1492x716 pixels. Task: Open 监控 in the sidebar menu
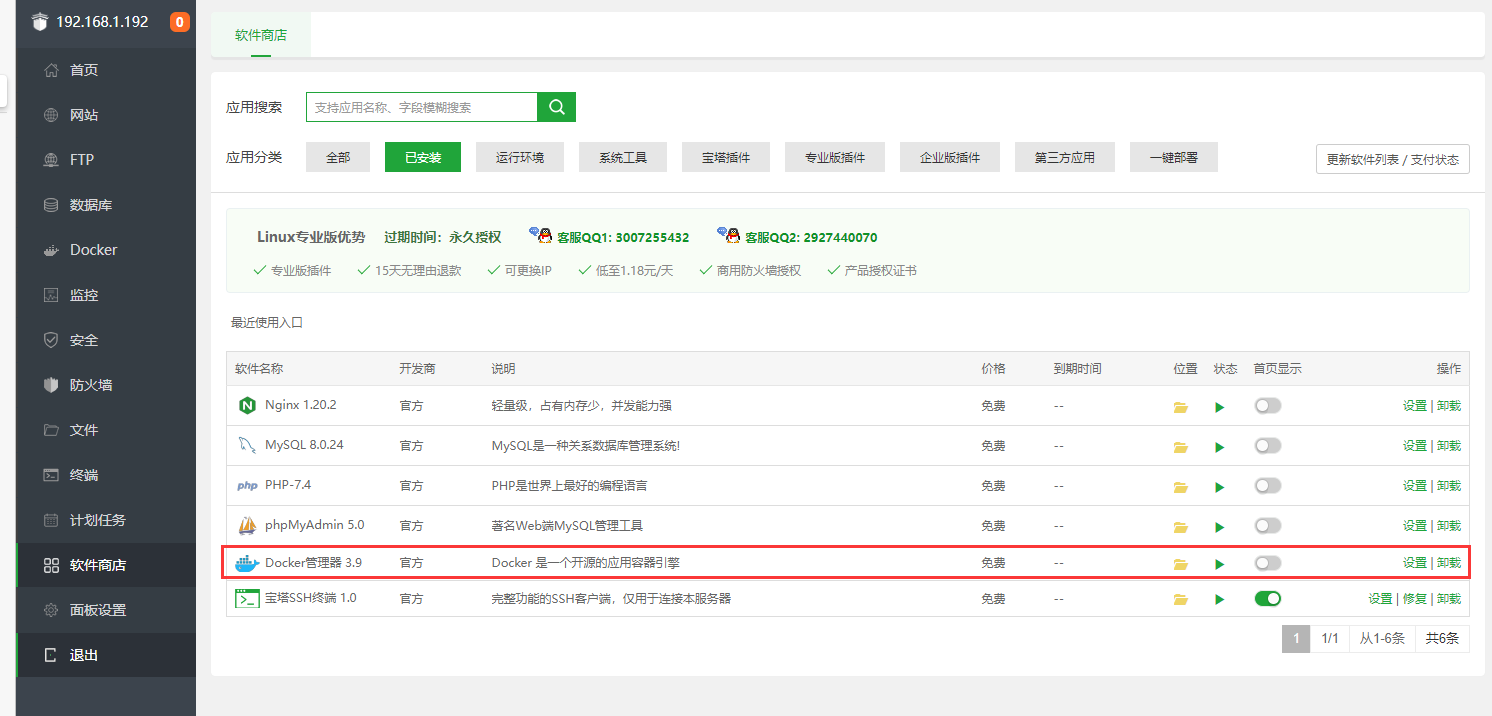106,295
